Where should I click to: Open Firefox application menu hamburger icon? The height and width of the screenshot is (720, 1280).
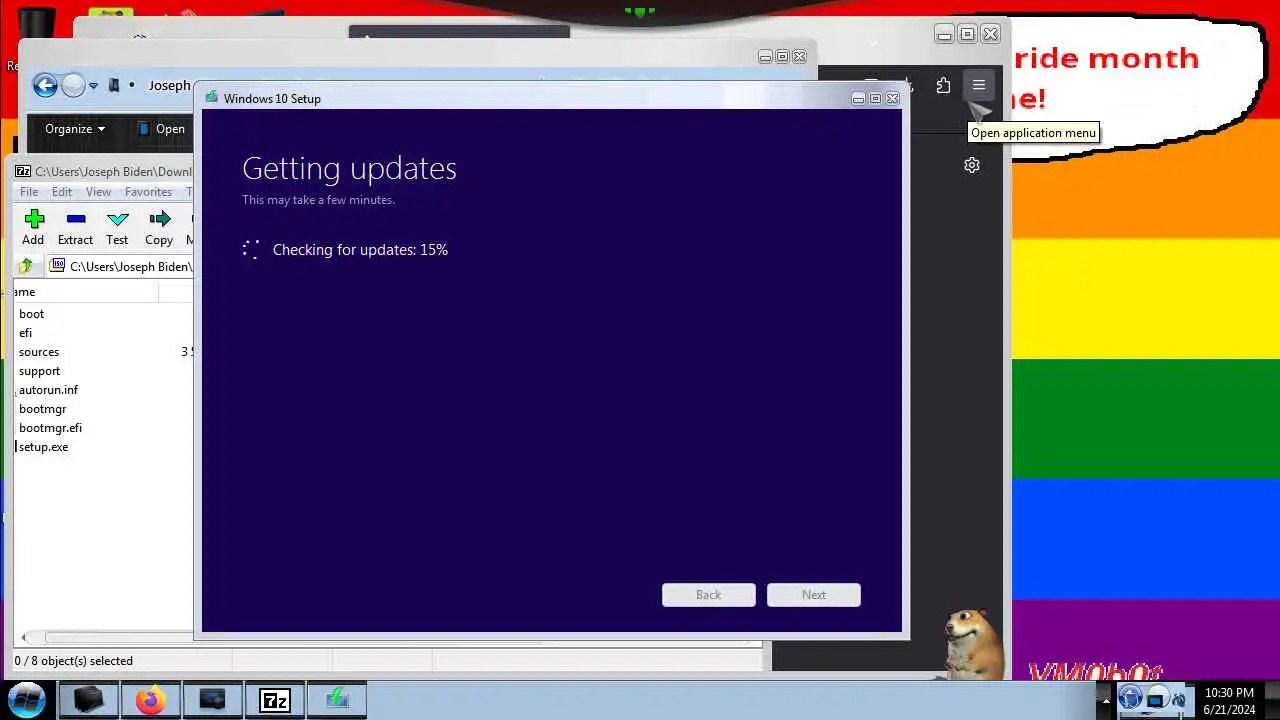[979, 86]
